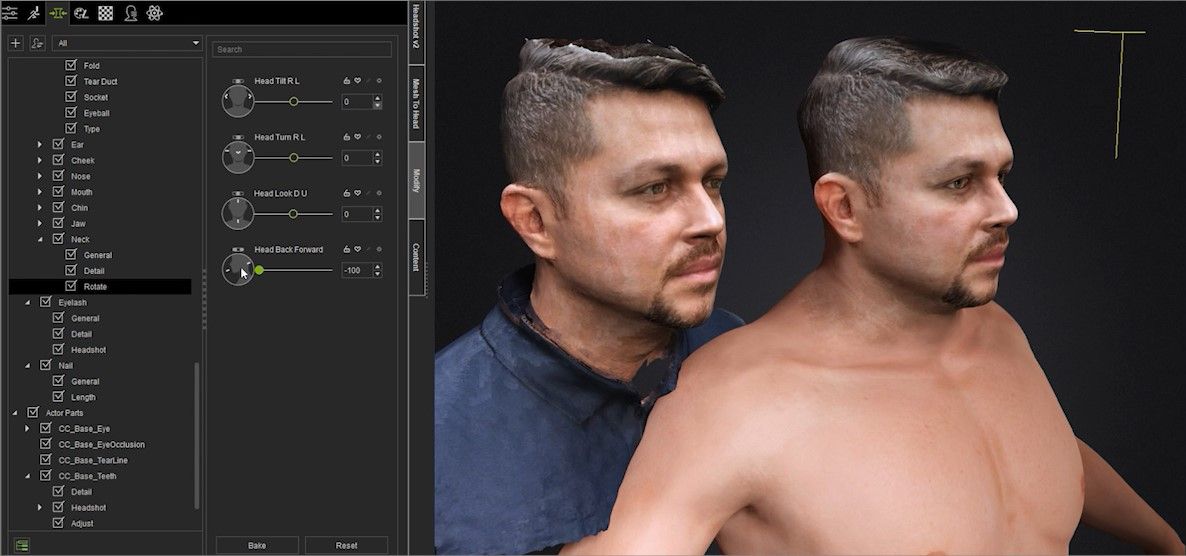Viewport: 1186px width, 556px height.
Task: Expand the Nose tree node
Action: click(x=40, y=176)
